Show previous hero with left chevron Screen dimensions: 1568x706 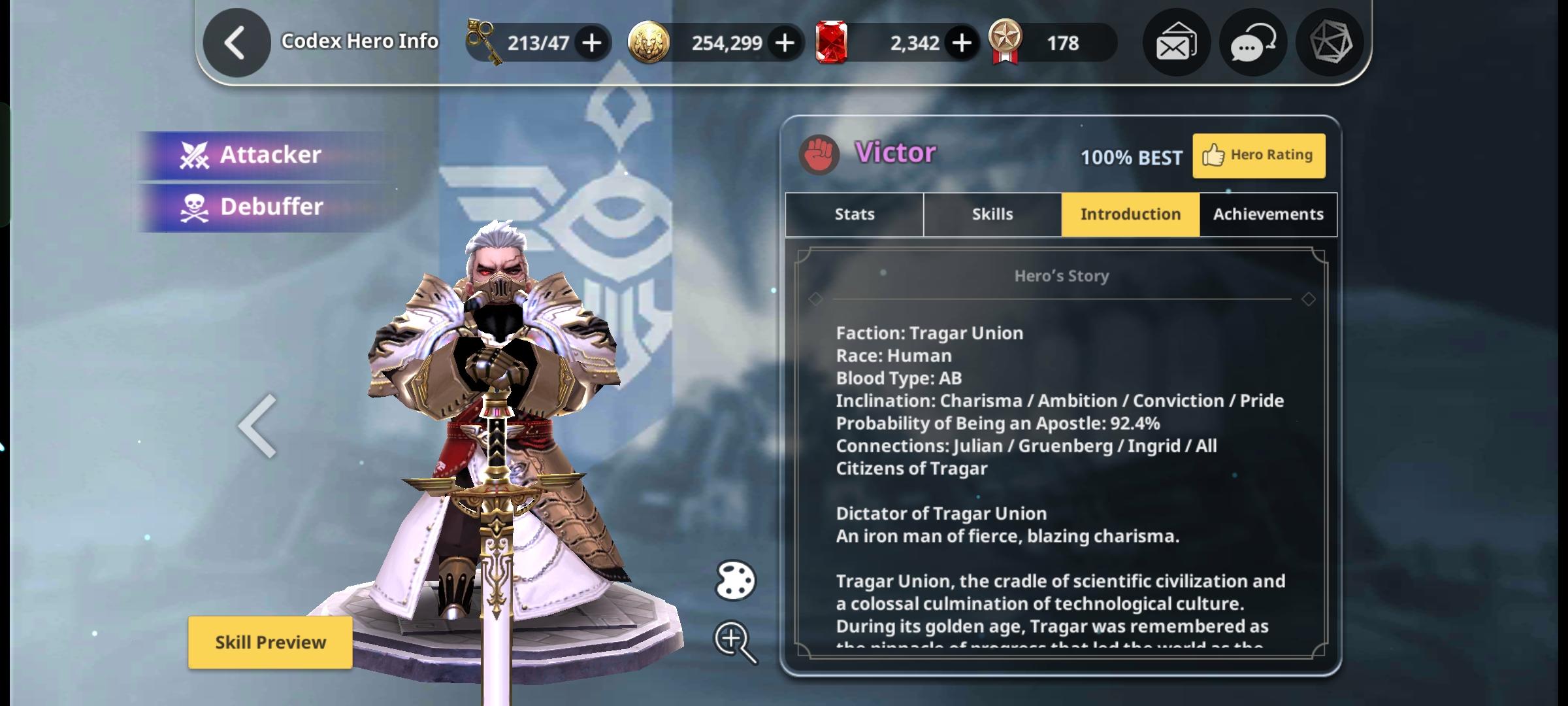click(258, 426)
